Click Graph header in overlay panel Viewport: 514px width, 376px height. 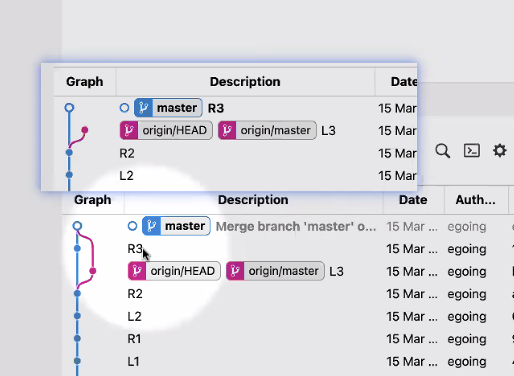point(85,82)
